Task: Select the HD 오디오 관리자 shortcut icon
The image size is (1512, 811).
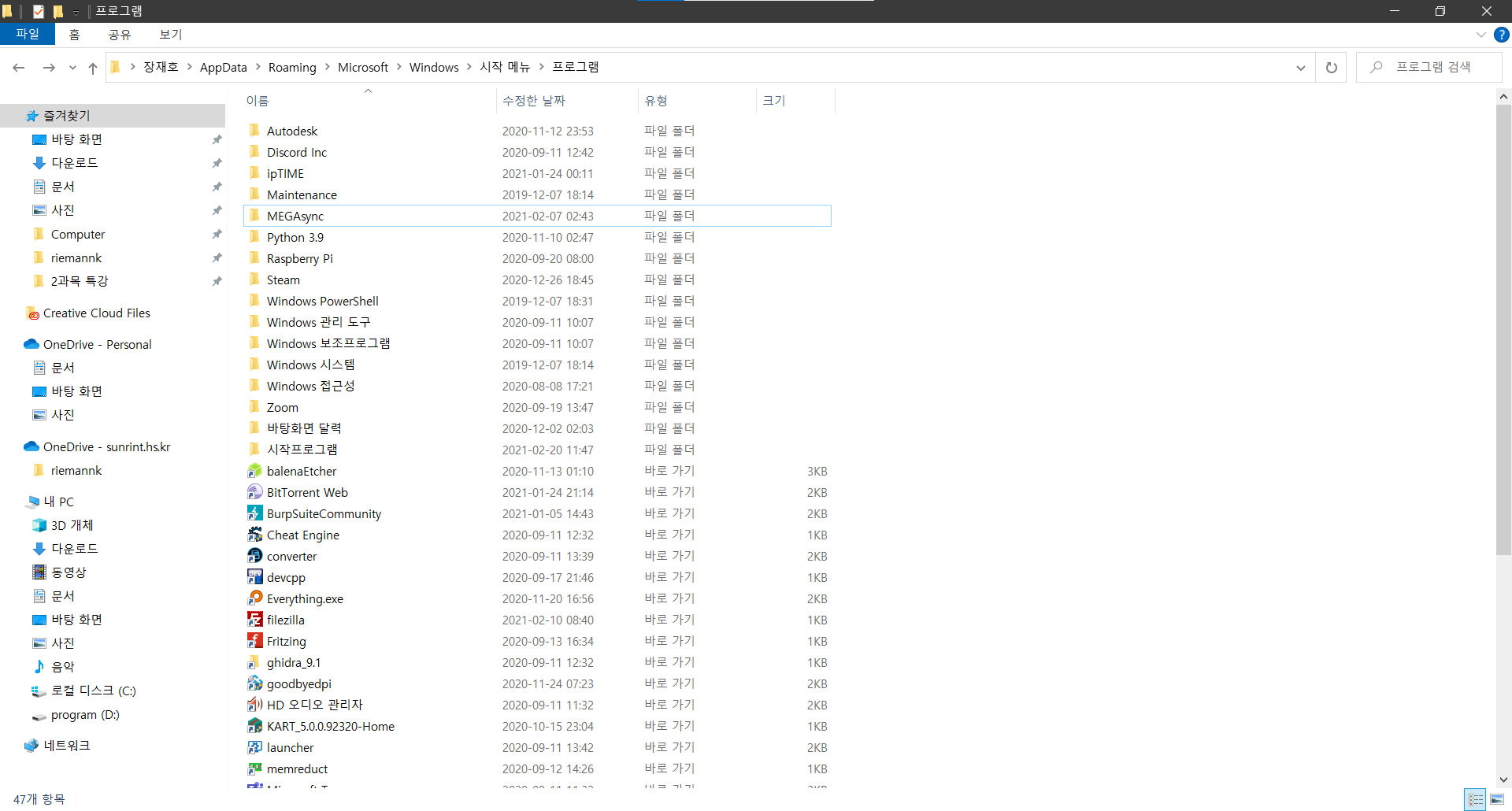Action: tap(254, 705)
